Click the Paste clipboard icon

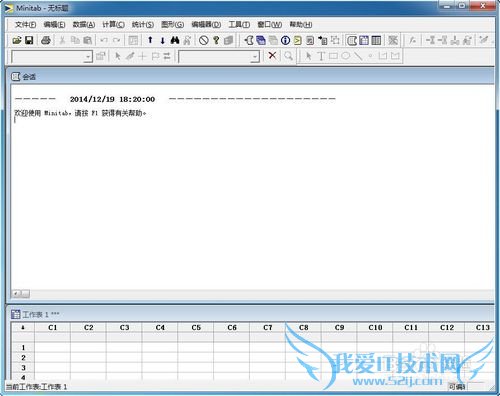pyautogui.click(x=87, y=40)
